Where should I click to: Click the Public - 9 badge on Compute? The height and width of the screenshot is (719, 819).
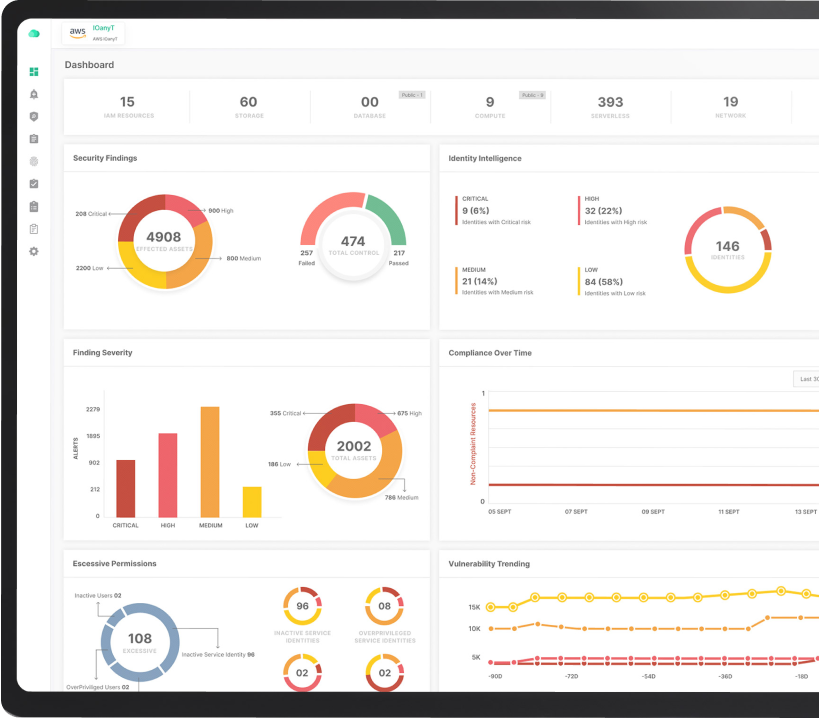(532, 95)
